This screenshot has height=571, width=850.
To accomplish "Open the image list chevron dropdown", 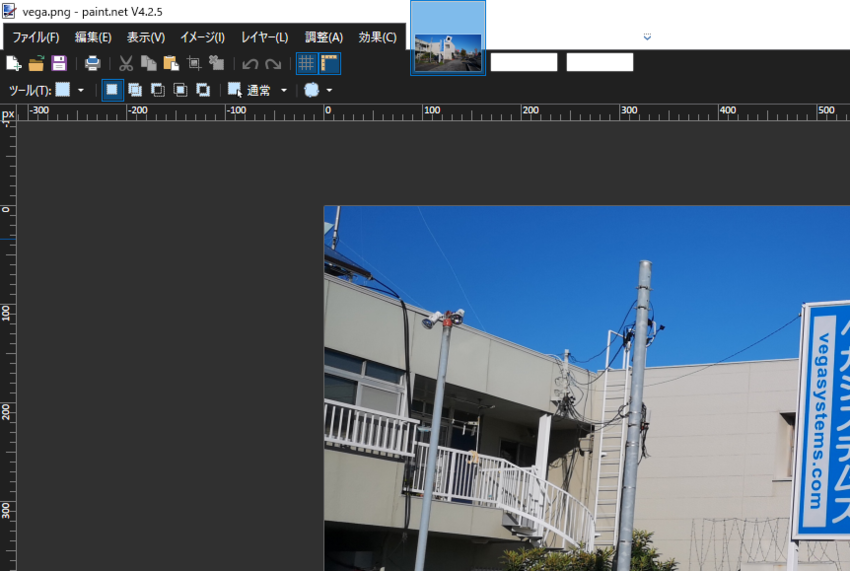I will [x=647, y=37].
